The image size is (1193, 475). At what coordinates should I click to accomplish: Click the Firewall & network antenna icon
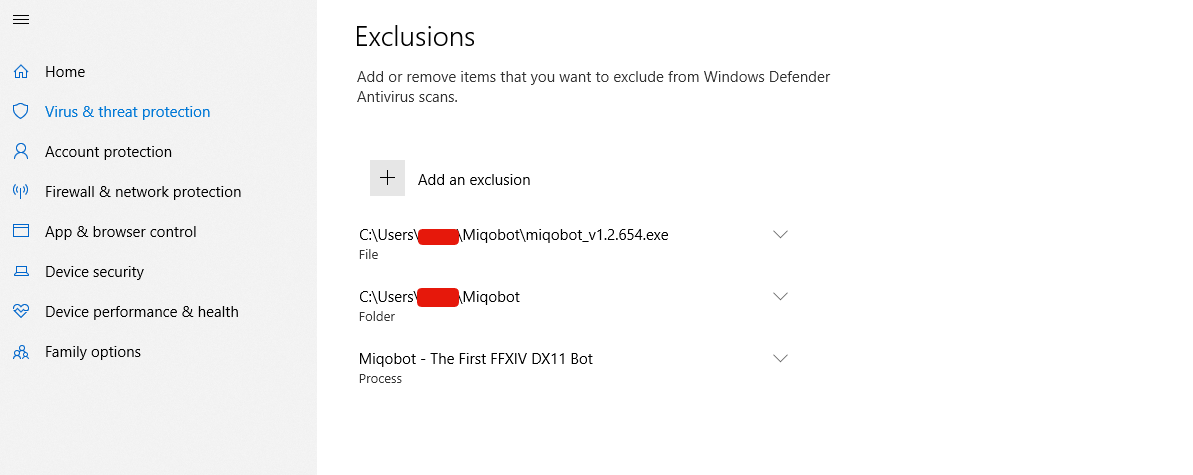[21, 192]
